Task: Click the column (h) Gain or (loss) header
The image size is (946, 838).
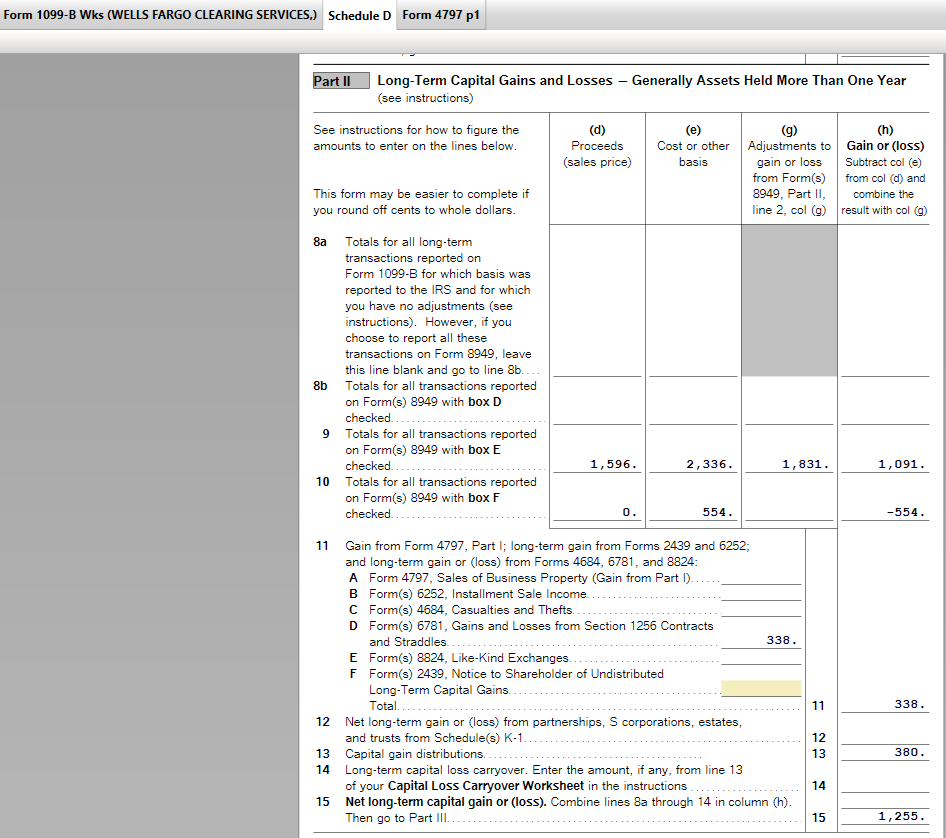Action: (x=884, y=170)
